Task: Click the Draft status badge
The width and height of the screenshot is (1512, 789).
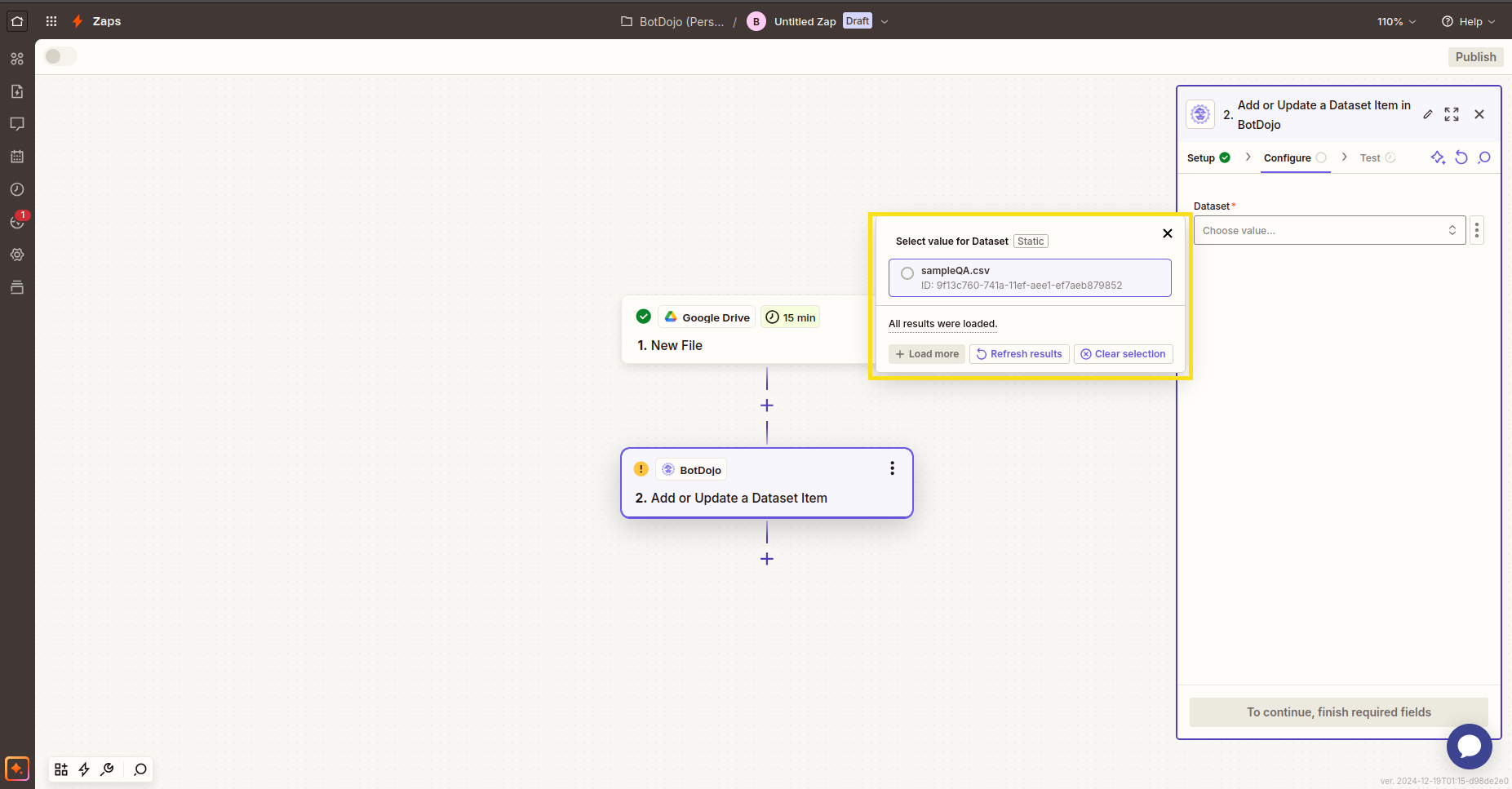Action: [858, 21]
